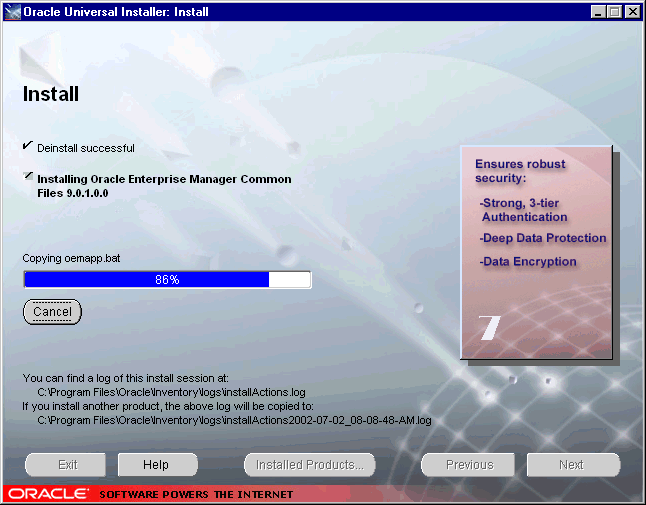Screen dimensions: 646x505
Task: Click 'Strong, 3-tier Authentication' promo text
Action: pyautogui.click(x=523, y=210)
